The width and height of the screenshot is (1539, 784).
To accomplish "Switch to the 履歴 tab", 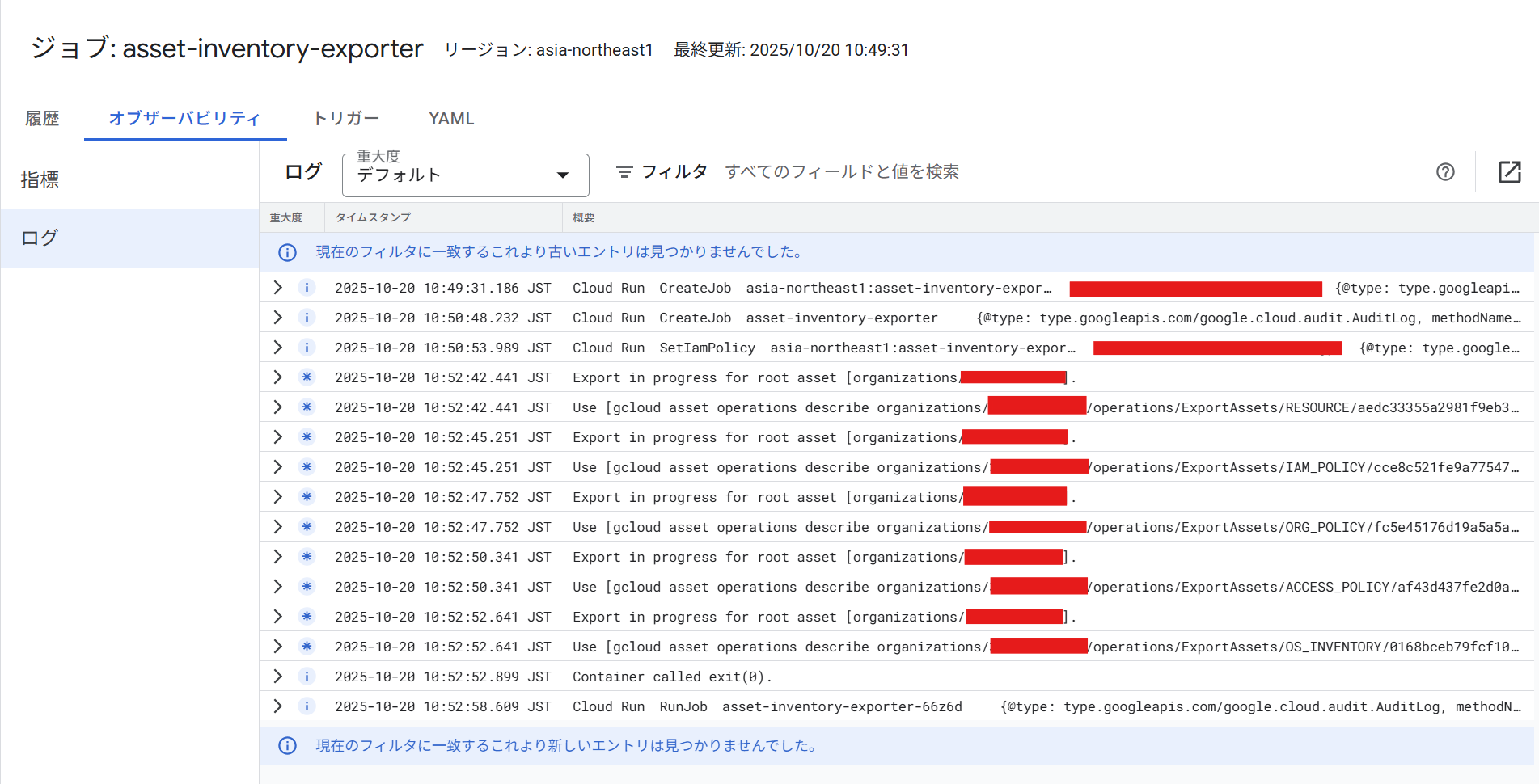I will click(x=42, y=119).
